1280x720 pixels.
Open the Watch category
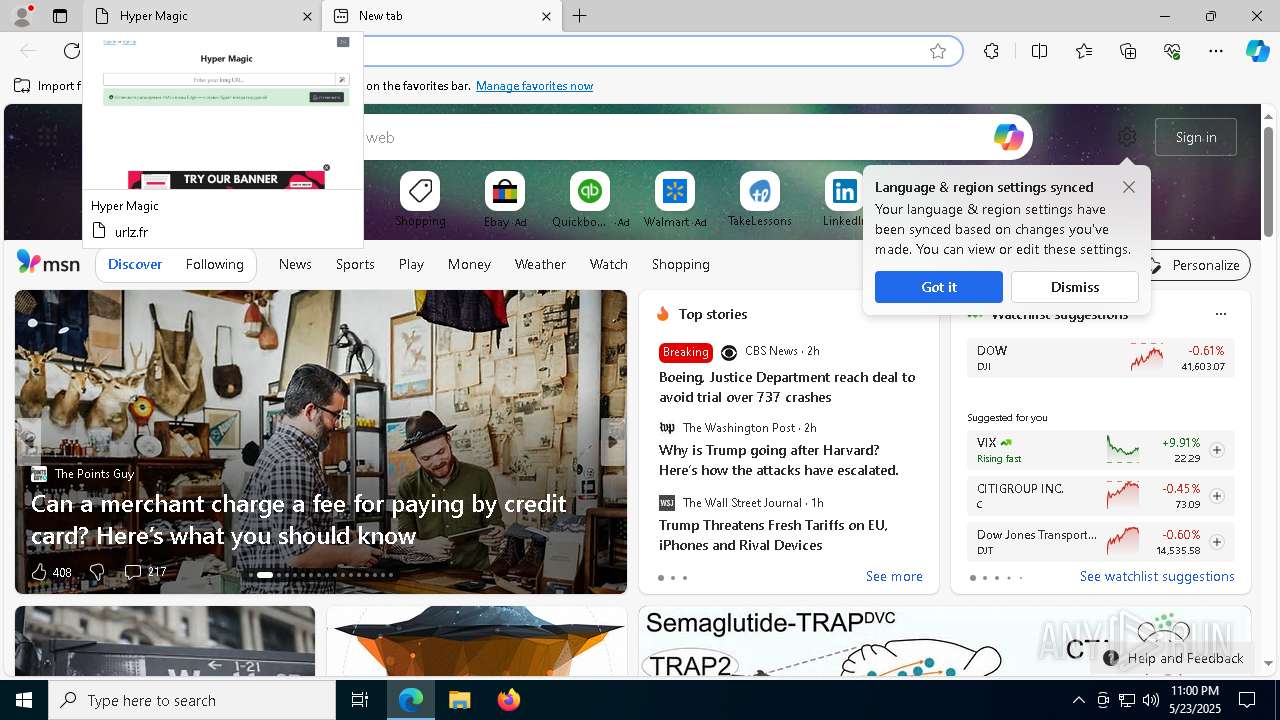pos(609,264)
